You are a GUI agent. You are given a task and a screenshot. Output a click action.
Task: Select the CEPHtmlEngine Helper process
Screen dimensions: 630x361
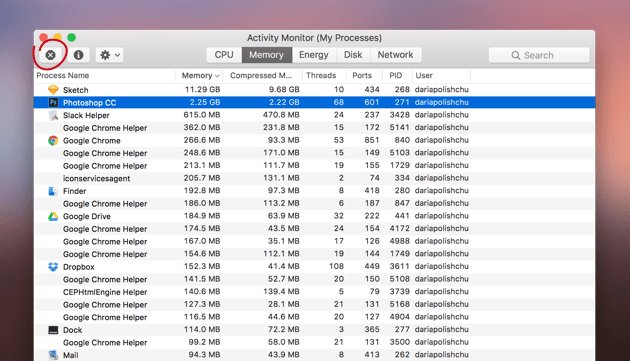pos(105,292)
